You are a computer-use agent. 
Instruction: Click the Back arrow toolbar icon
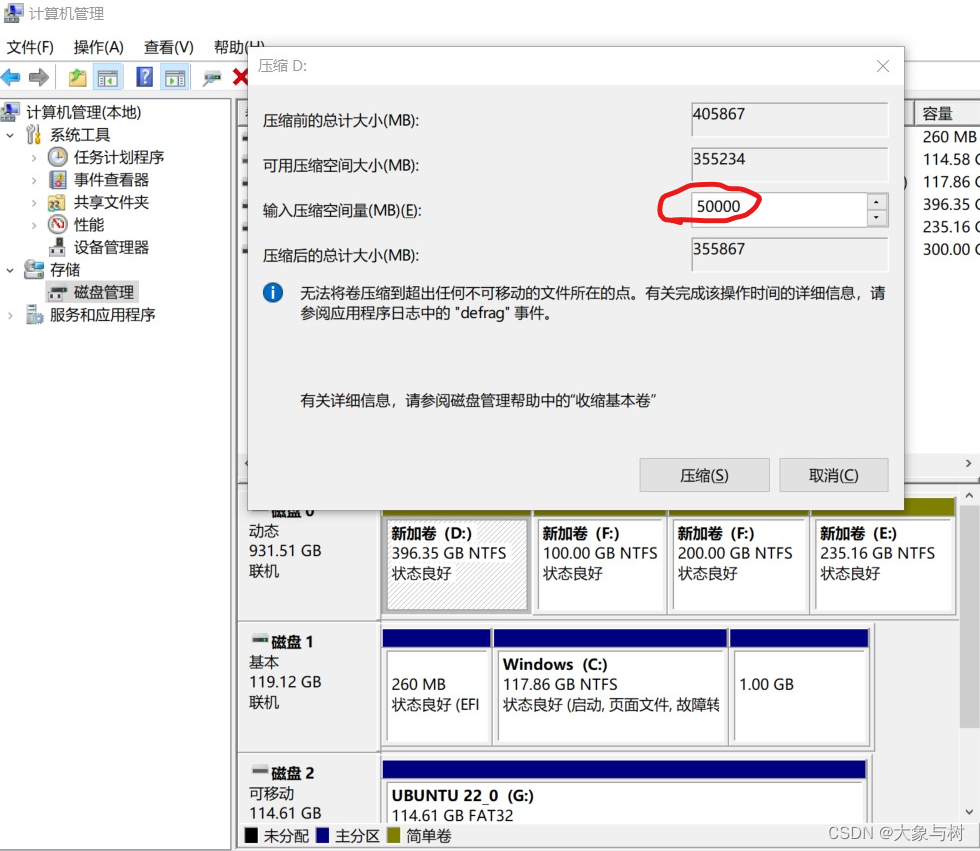[x=11, y=77]
